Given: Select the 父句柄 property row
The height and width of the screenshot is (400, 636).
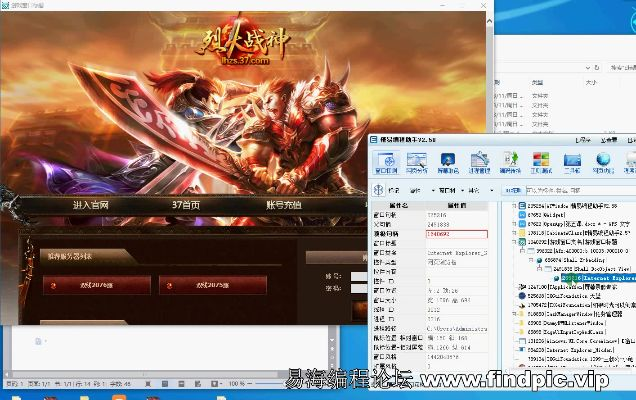Looking at the screenshot, I should coord(430,224).
